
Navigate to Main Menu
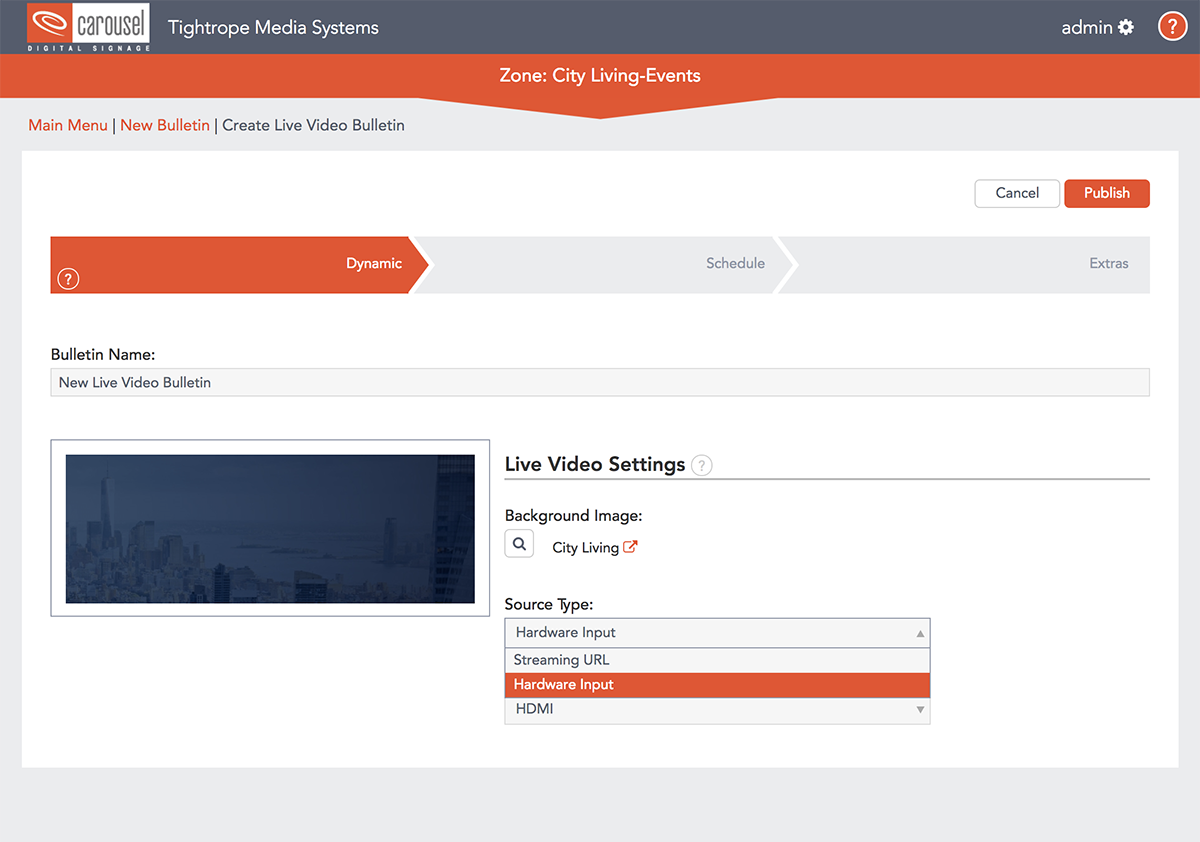(x=67, y=125)
